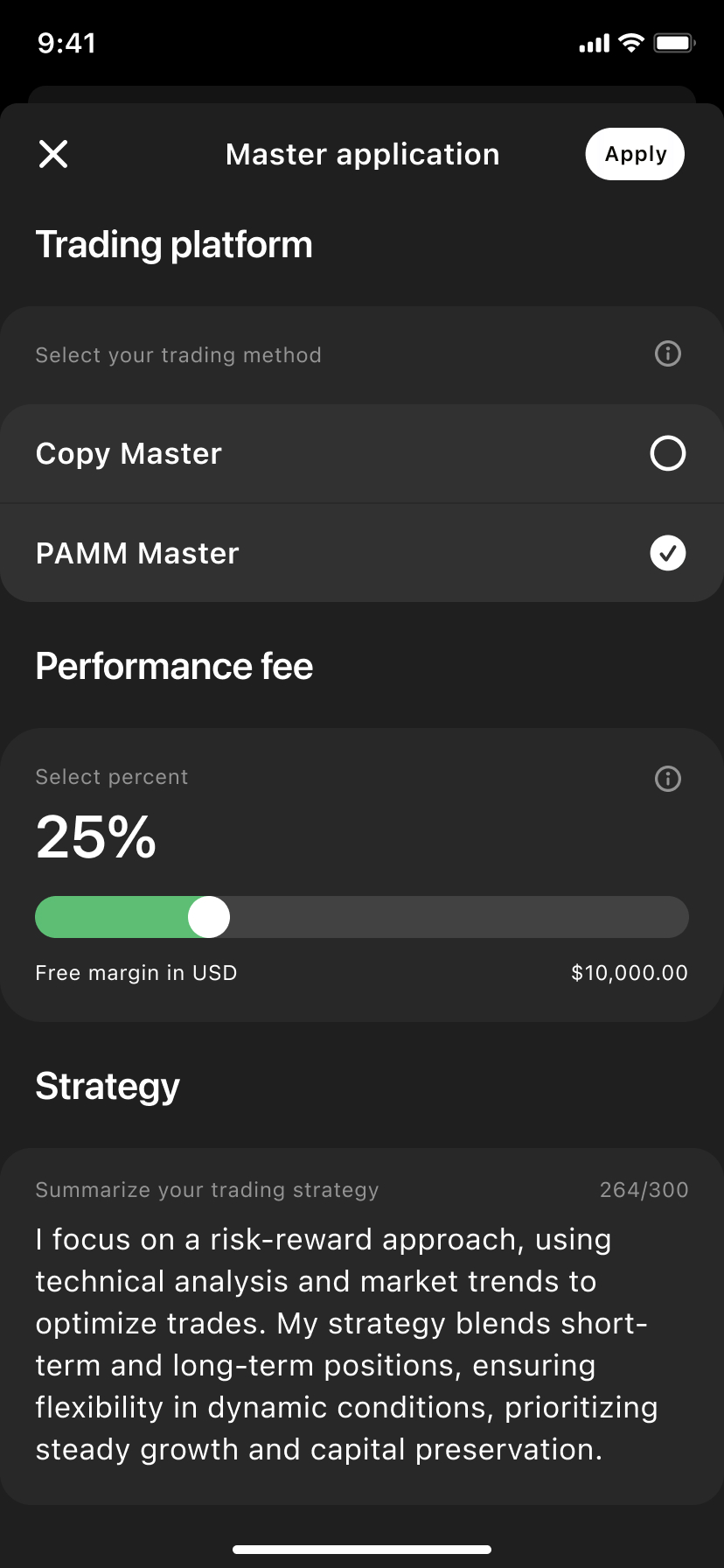This screenshot has height=1568, width=724.
Task: Toggle the PAMM Master checked circle
Action: coord(668,553)
